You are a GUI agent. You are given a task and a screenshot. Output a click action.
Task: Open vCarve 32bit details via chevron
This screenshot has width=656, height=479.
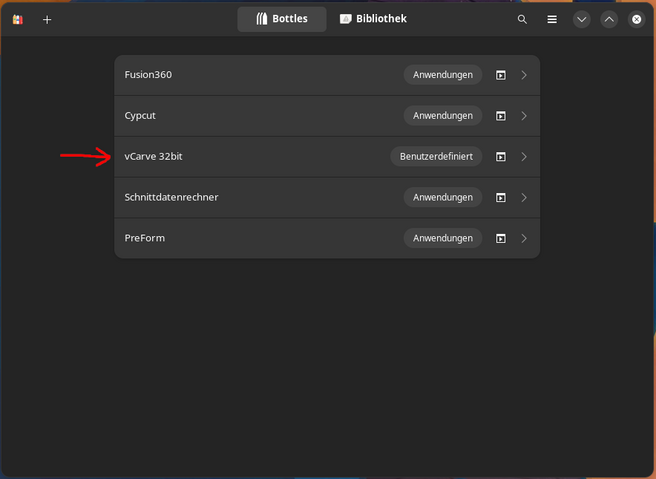tap(524, 157)
